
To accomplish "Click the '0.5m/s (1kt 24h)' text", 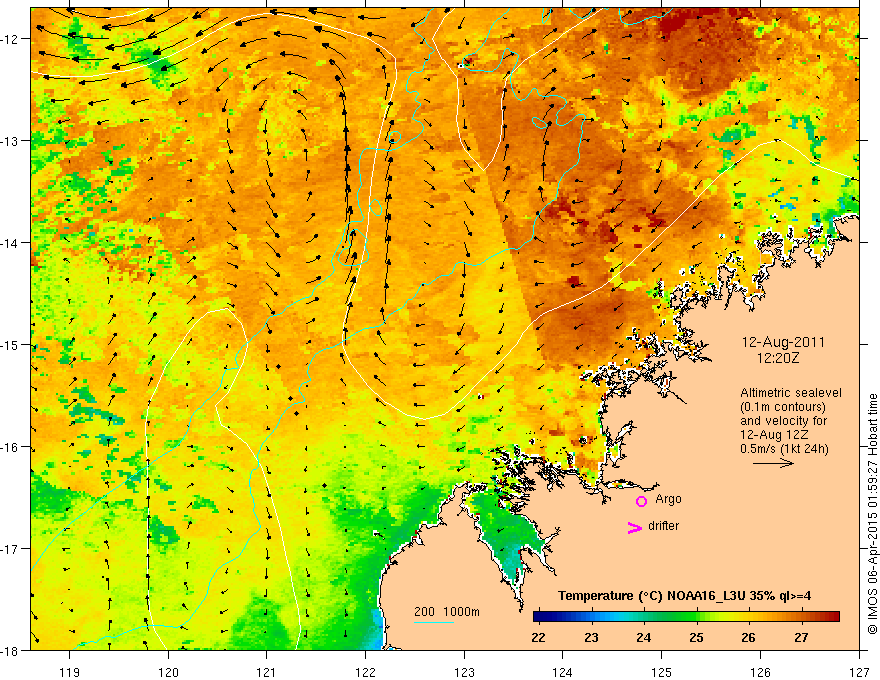I will pyautogui.click(x=784, y=449).
